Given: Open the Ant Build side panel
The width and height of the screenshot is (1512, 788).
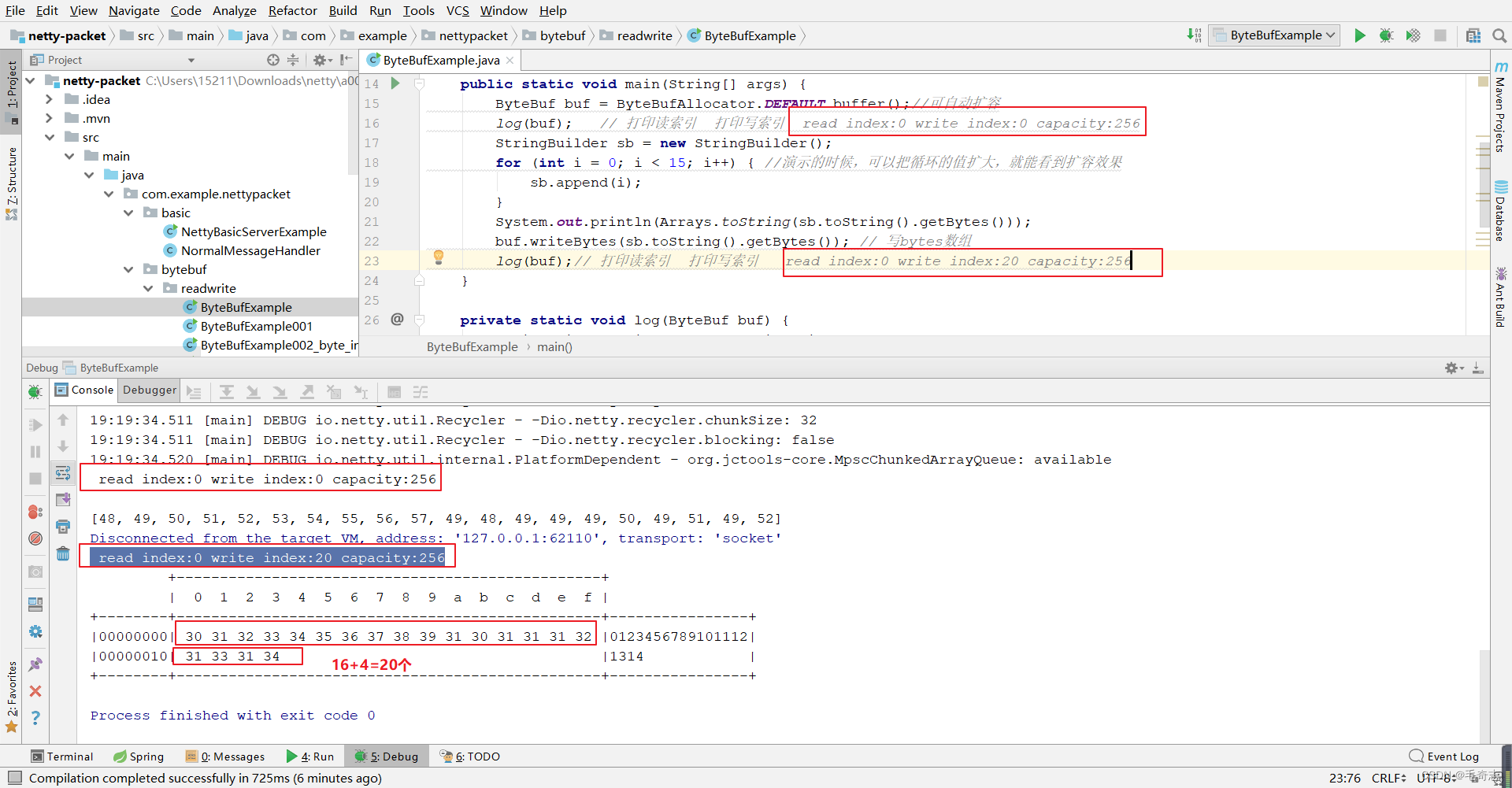Looking at the screenshot, I should (x=1501, y=298).
